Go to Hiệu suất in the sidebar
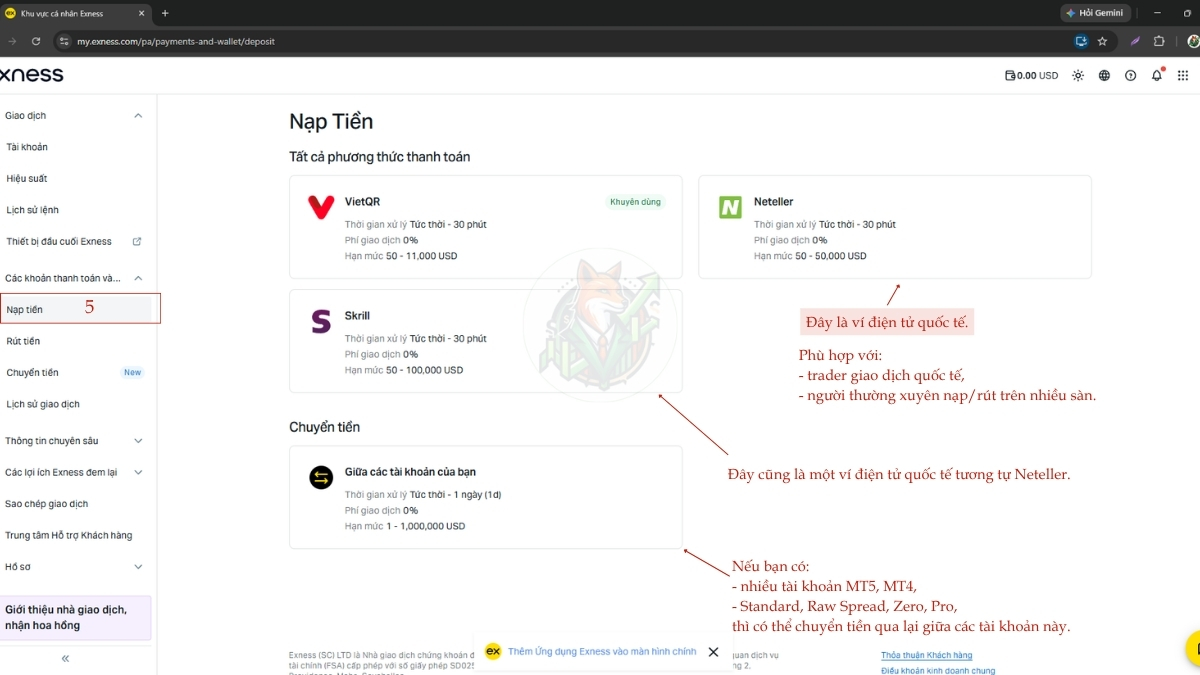Screen dimensions: 1200x675 point(27,178)
